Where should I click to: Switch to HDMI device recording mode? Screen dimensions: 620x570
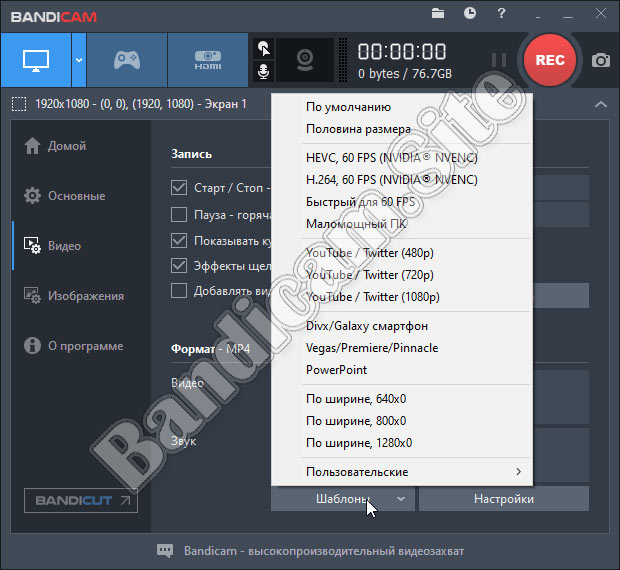(207, 60)
